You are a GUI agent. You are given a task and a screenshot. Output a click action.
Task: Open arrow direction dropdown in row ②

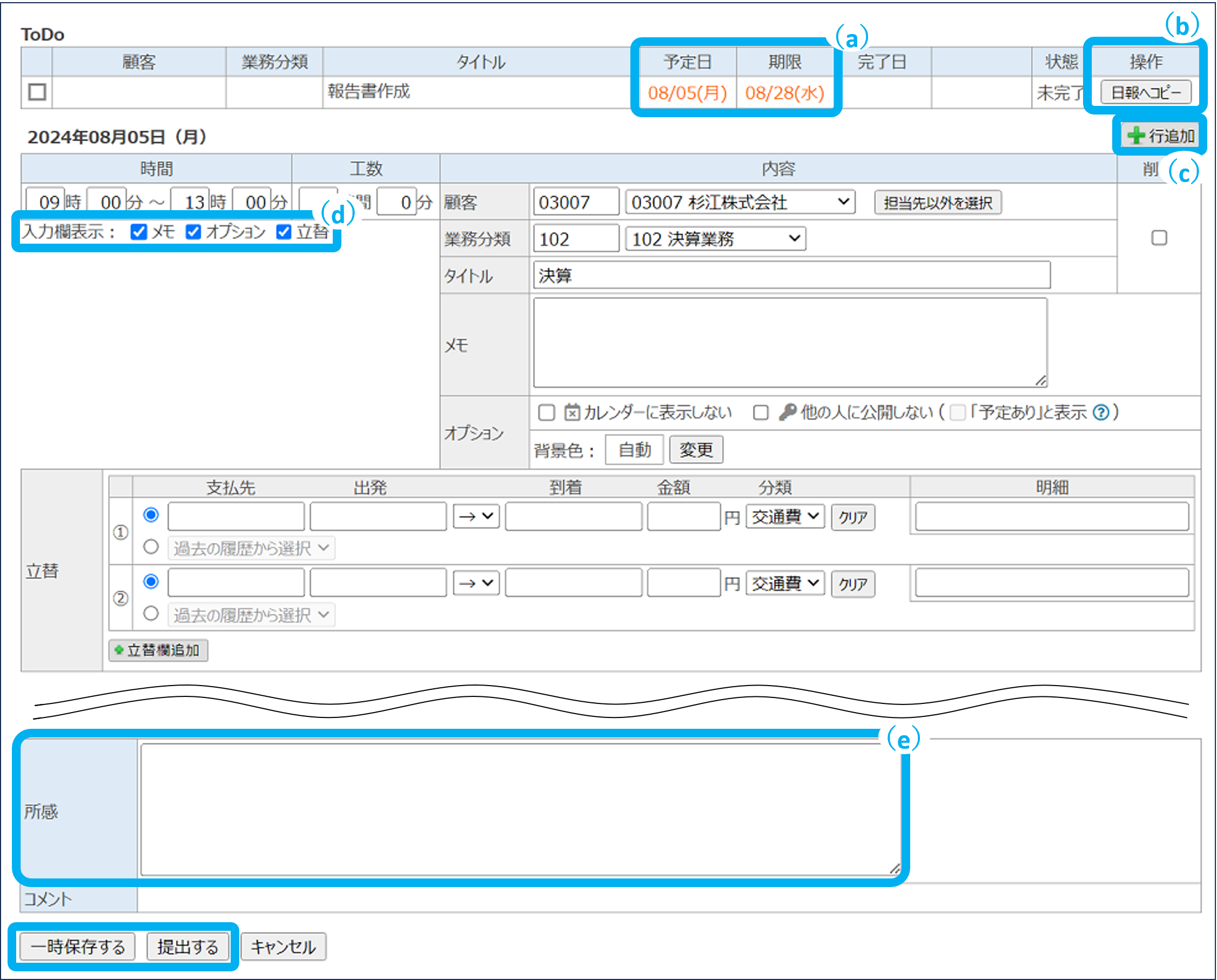click(476, 582)
